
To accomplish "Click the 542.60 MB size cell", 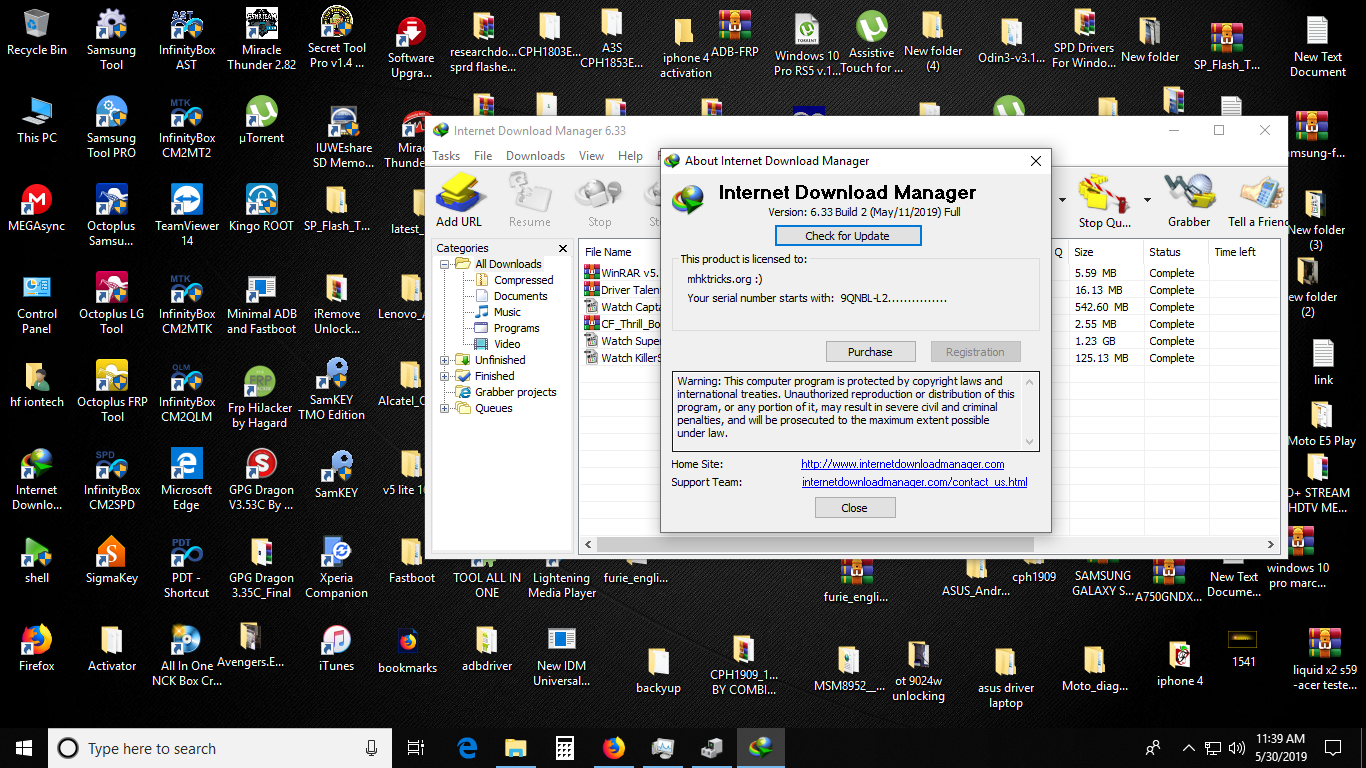I will coord(1101,307).
